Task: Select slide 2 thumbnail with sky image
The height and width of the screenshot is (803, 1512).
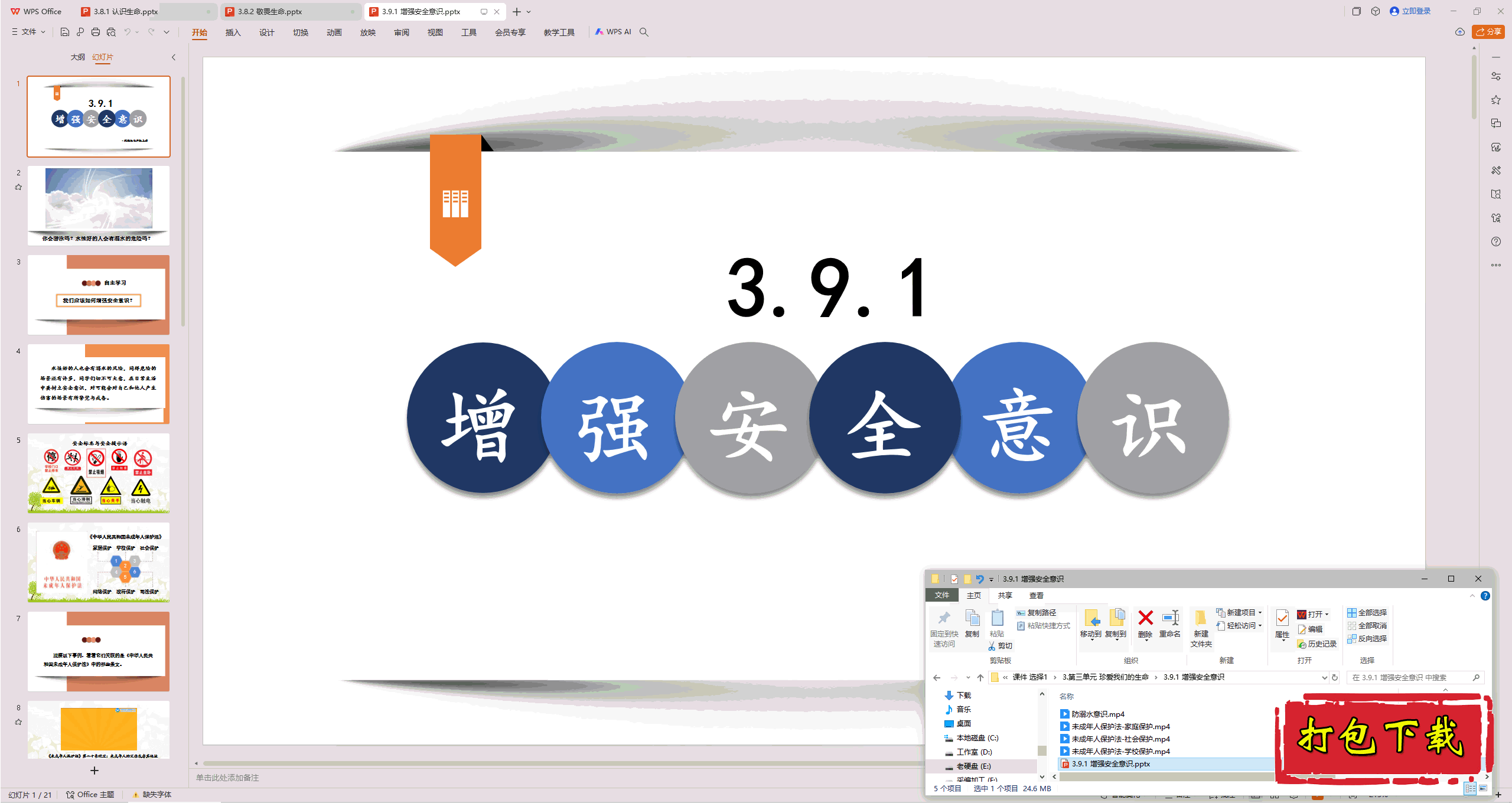Action: coord(99,206)
